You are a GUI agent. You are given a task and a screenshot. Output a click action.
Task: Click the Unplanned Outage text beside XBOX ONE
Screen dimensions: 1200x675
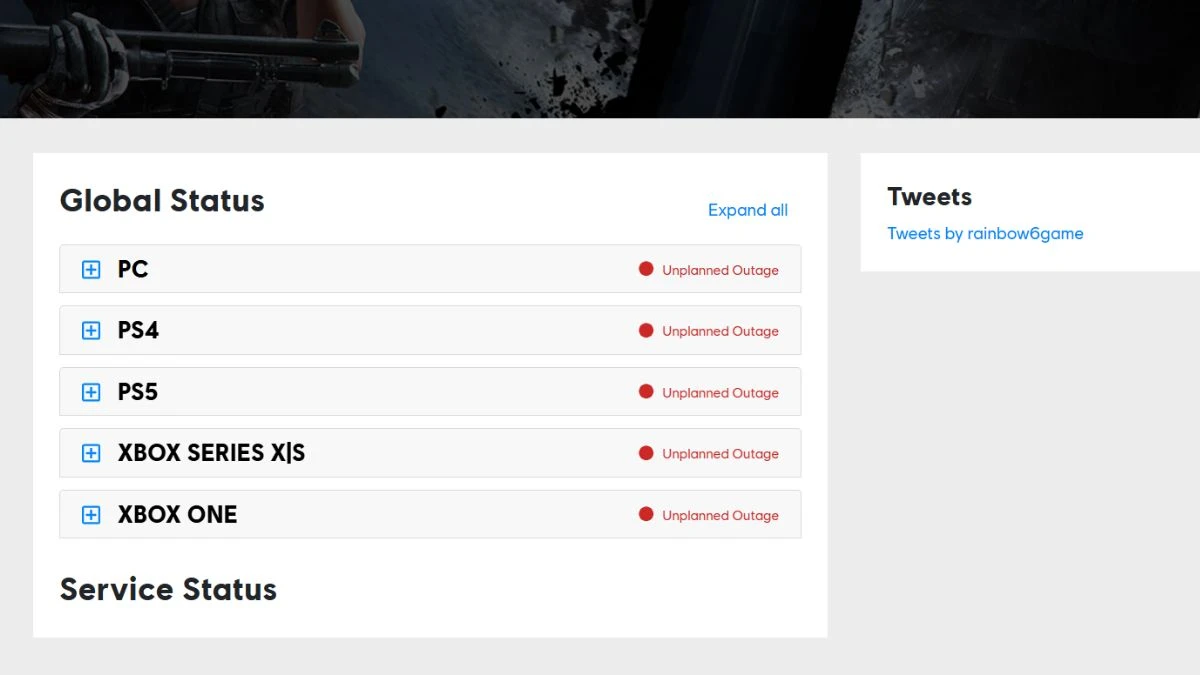(721, 515)
